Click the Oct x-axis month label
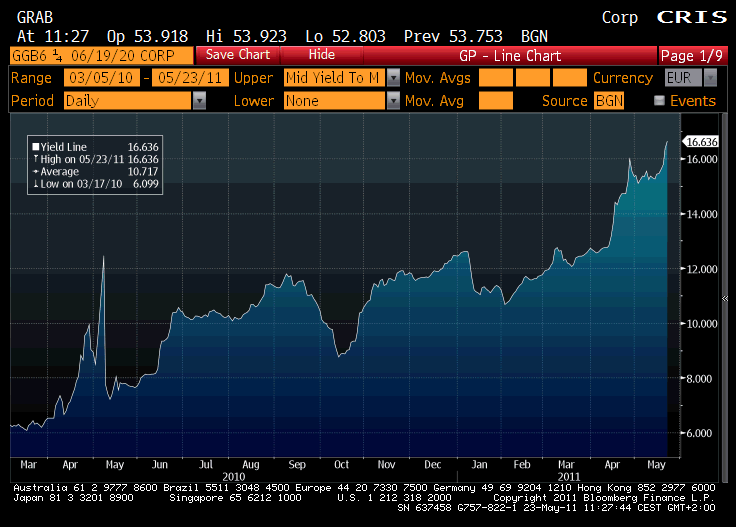Screen dimensions: 736x527 pos(341,465)
